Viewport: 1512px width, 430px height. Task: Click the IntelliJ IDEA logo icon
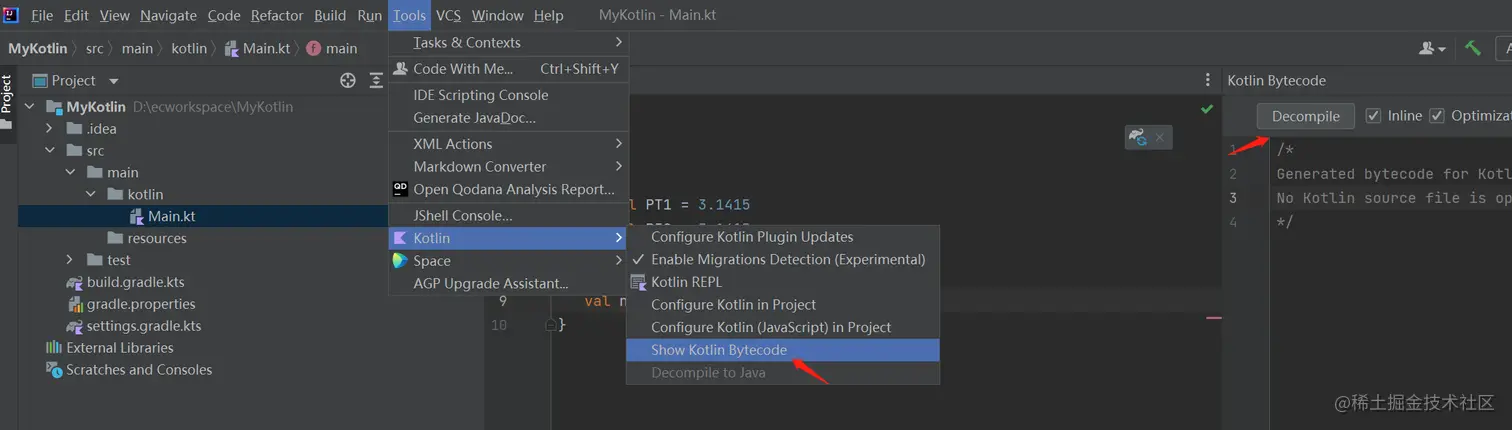coord(12,15)
